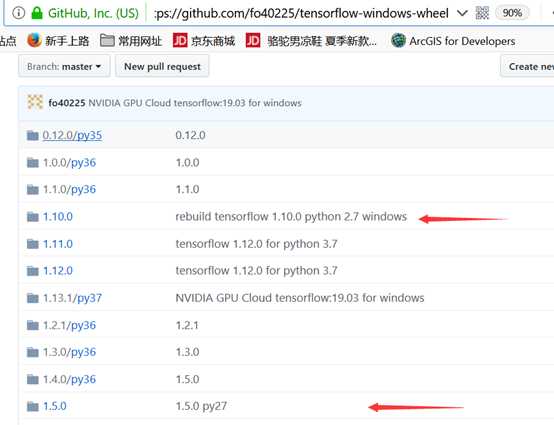Open the 京东商城 JD bookmark
This screenshot has width=554, height=425.
204,41
